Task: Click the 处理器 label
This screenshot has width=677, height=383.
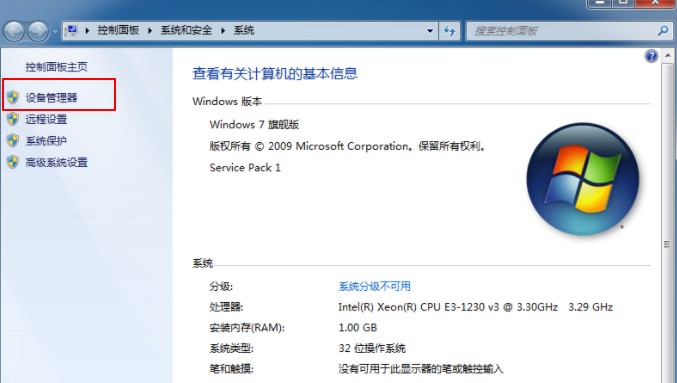Action: pos(226,307)
